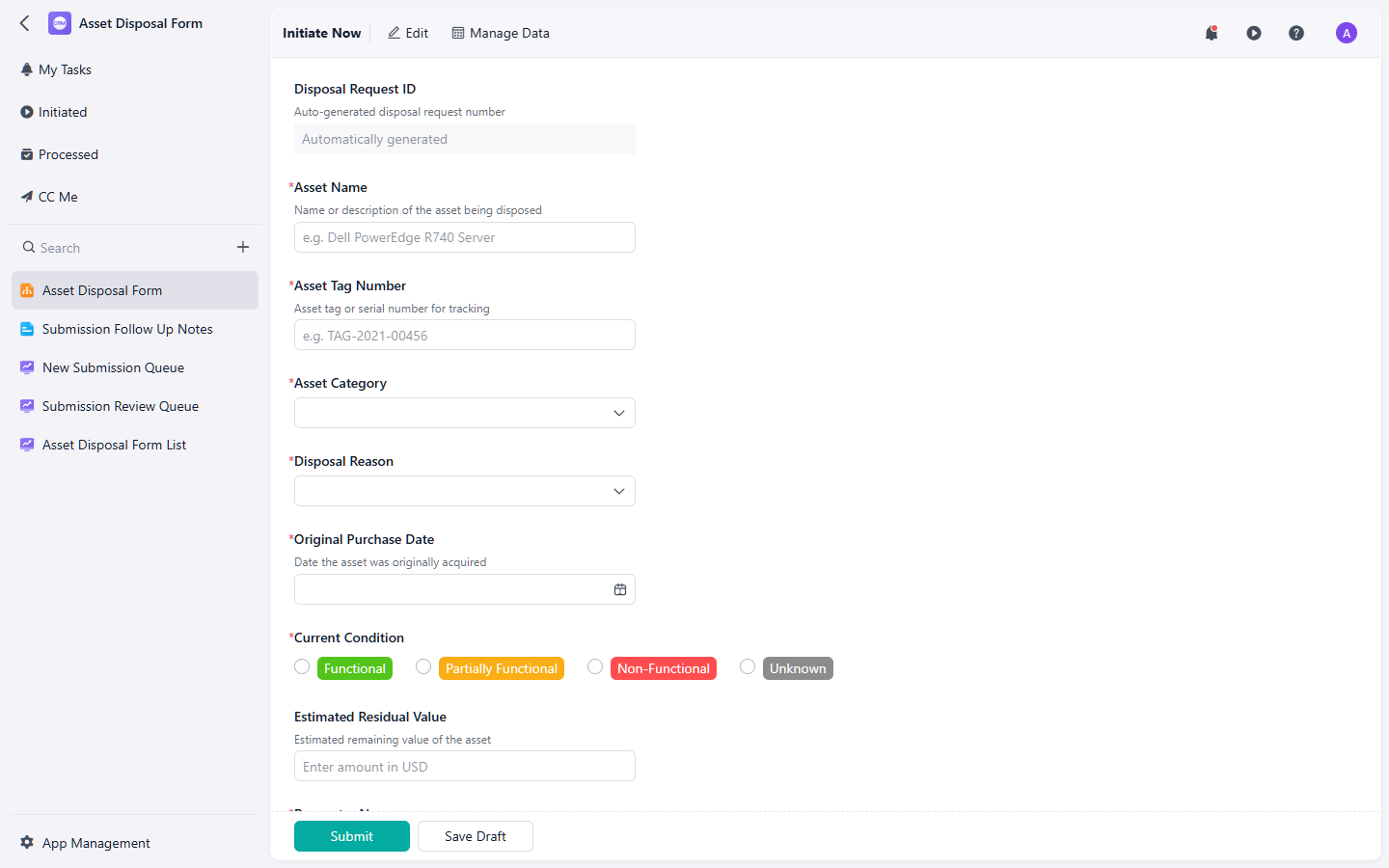This screenshot has width=1389, height=868.
Task: Click the sidebar Search field
Action: [x=125, y=248]
